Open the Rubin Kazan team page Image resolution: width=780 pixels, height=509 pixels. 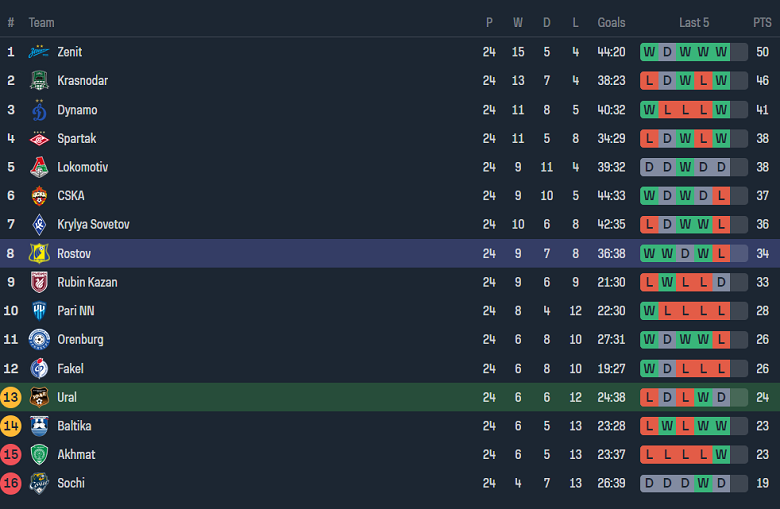(87, 282)
